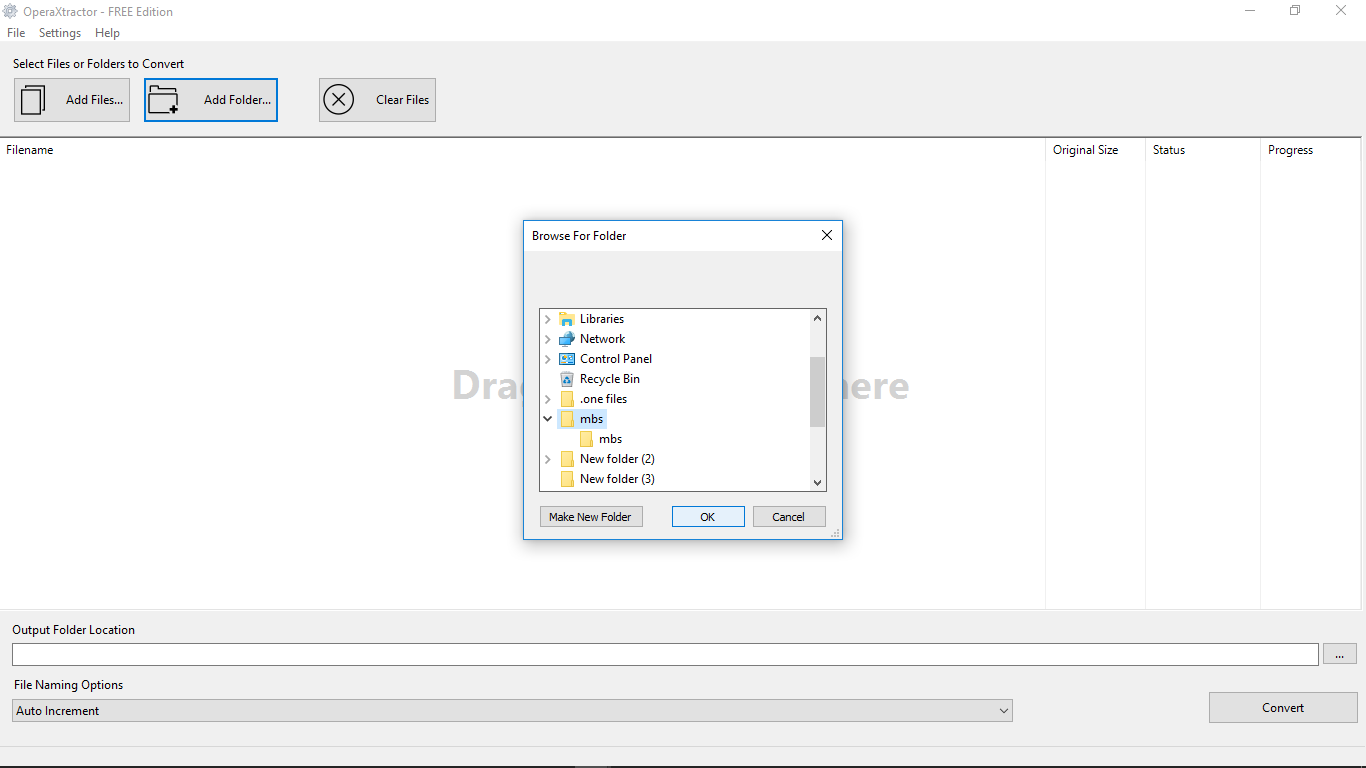The width and height of the screenshot is (1366, 768).
Task: Click the Progress column header
Action: click(x=1311, y=150)
